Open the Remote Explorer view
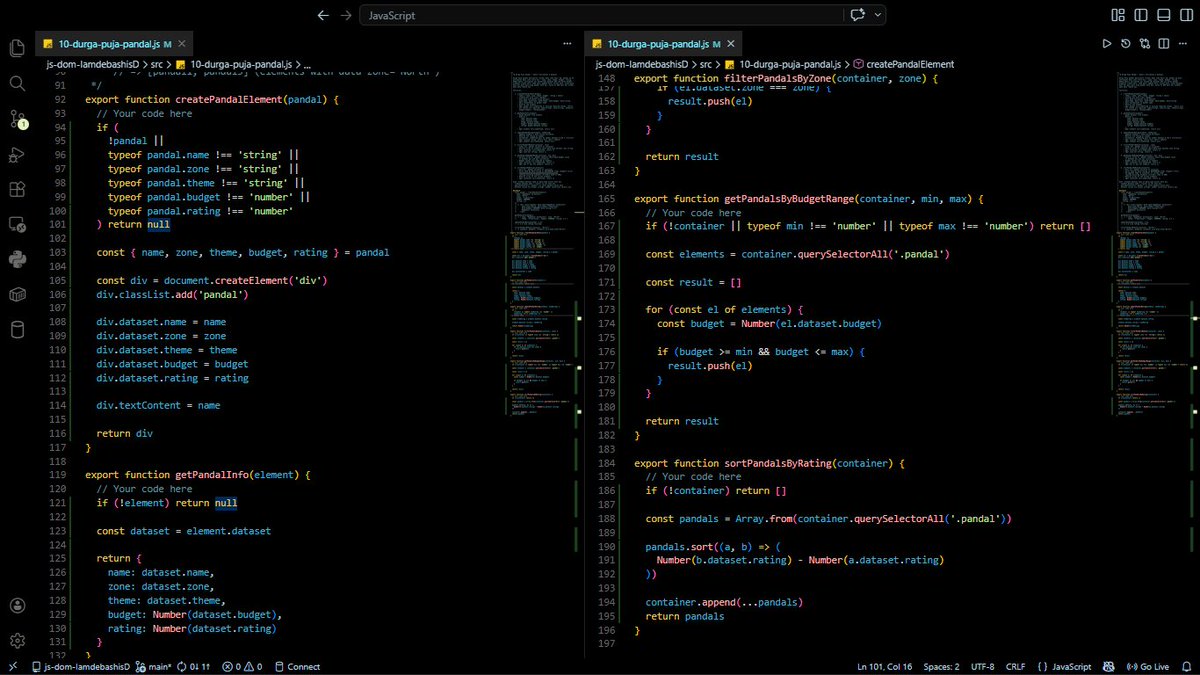 (17, 224)
